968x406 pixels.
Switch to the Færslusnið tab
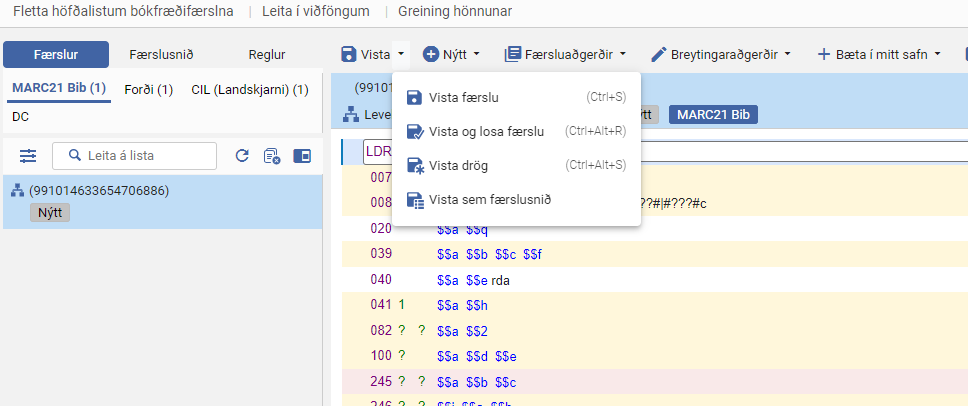pos(161,54)
